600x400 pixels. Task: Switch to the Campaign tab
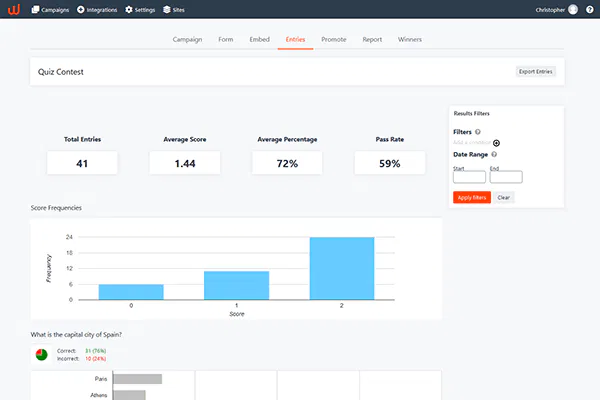point(187,39)
